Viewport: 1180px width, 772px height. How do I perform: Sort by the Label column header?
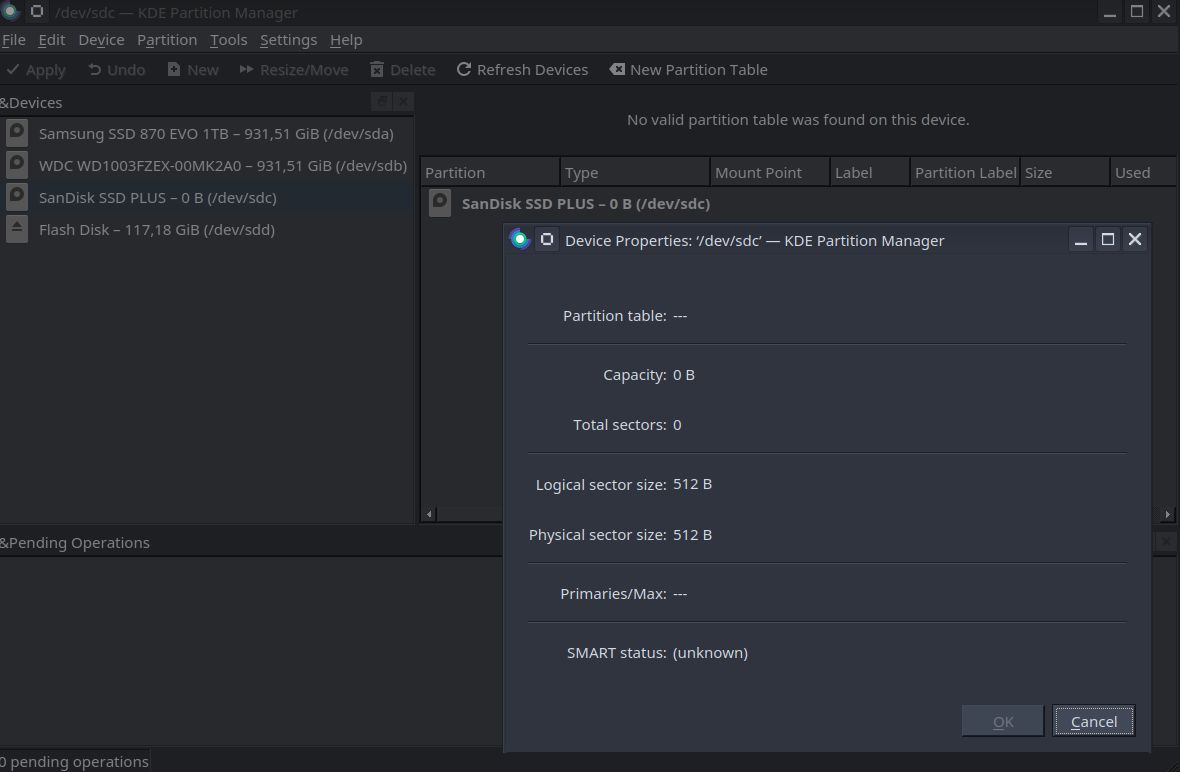[x=869, y=172]
